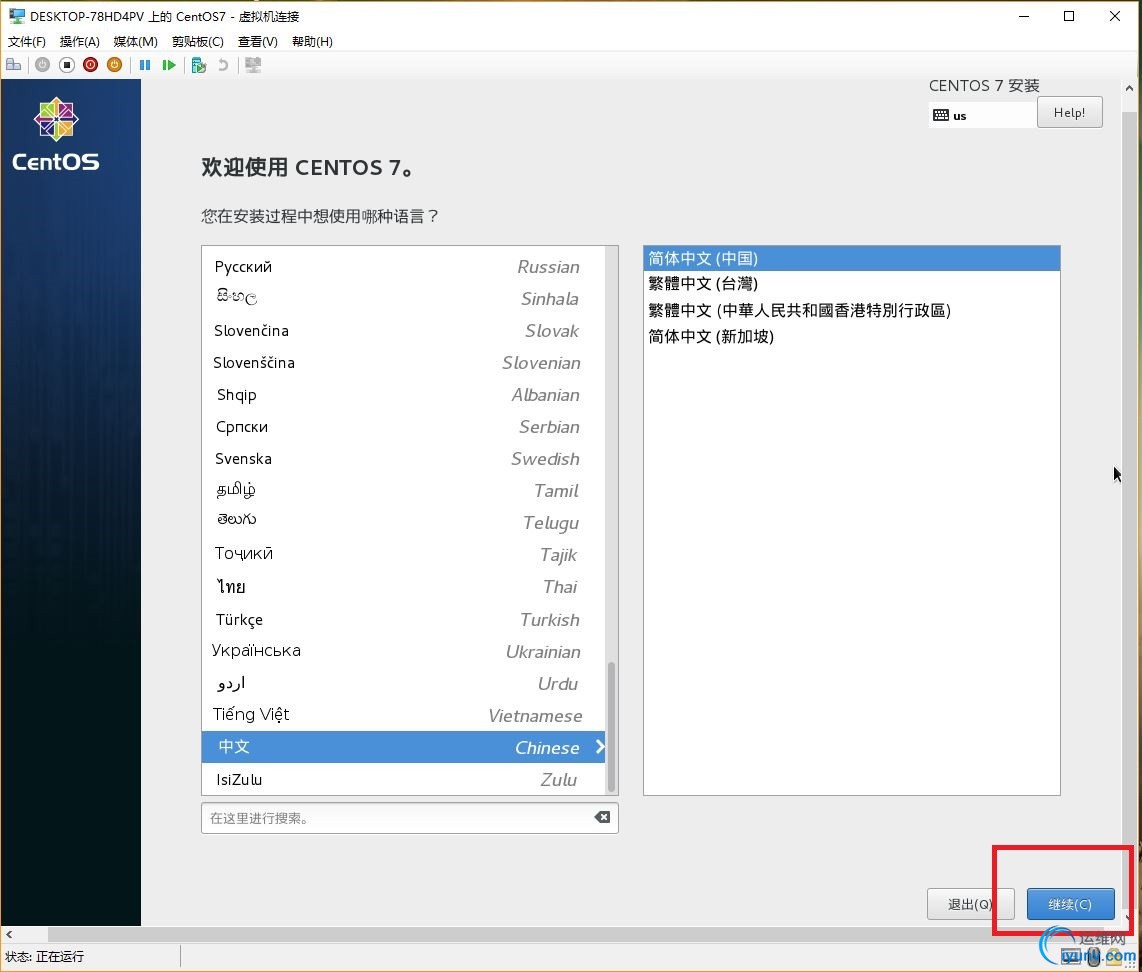
Task: Click the 退出(Q) quit button
Action: 970,904
